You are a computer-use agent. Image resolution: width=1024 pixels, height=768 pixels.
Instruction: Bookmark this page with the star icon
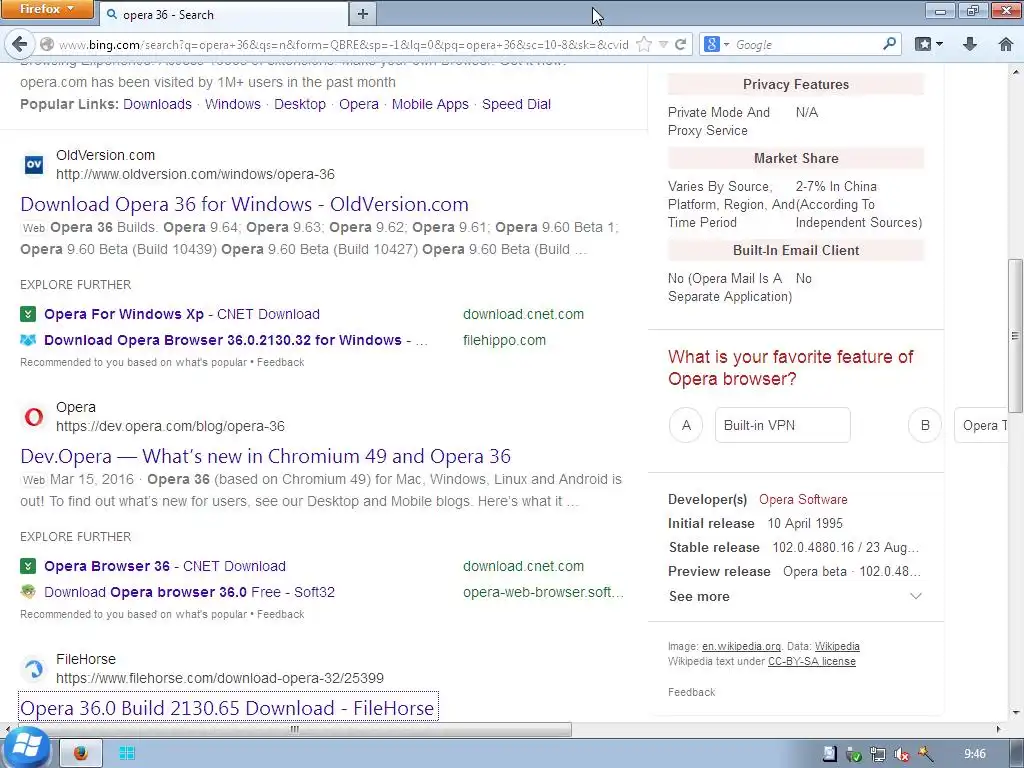click(x=644, y=44)
